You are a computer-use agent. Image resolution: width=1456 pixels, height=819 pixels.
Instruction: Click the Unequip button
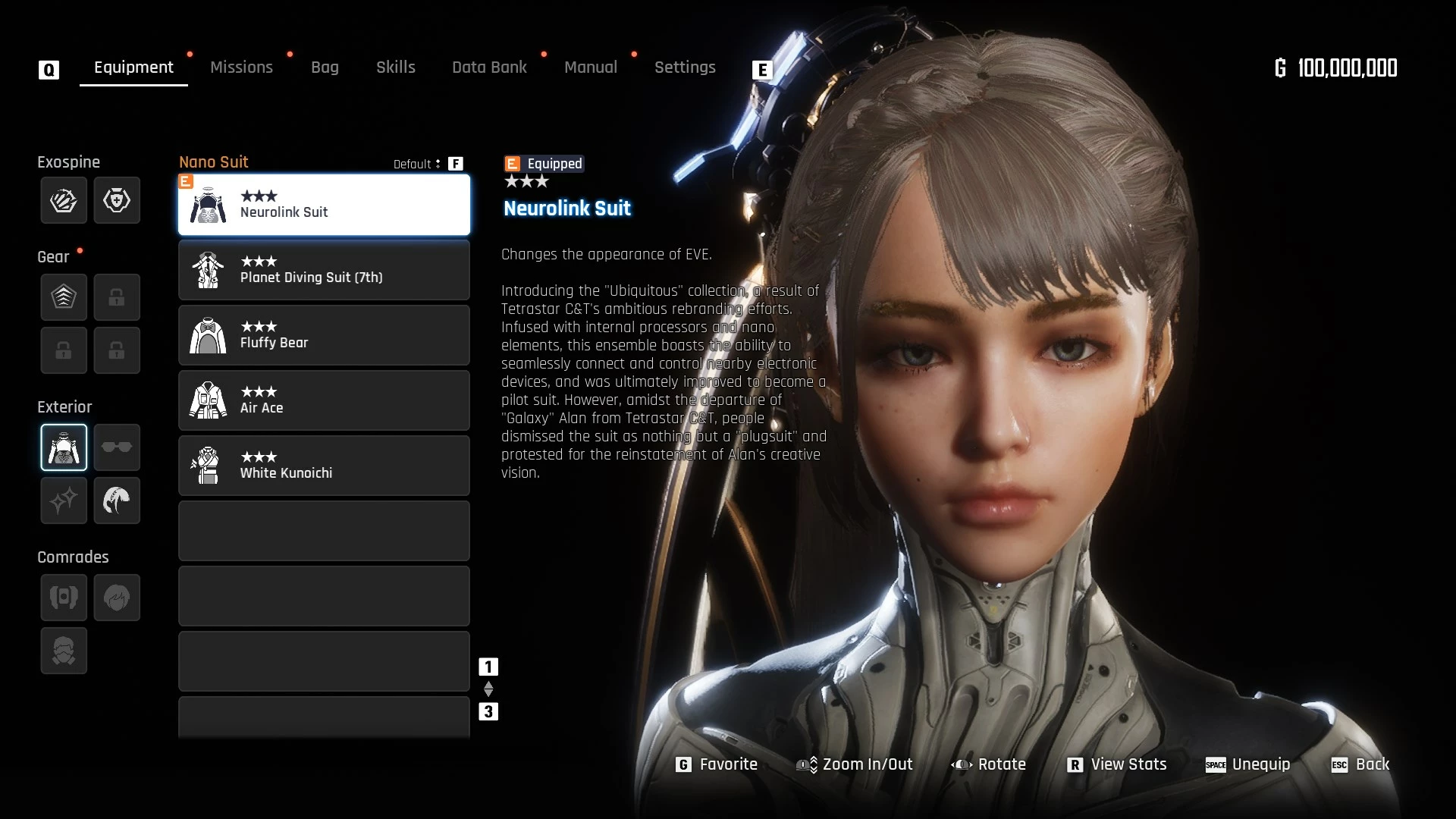coord(1247,764)
